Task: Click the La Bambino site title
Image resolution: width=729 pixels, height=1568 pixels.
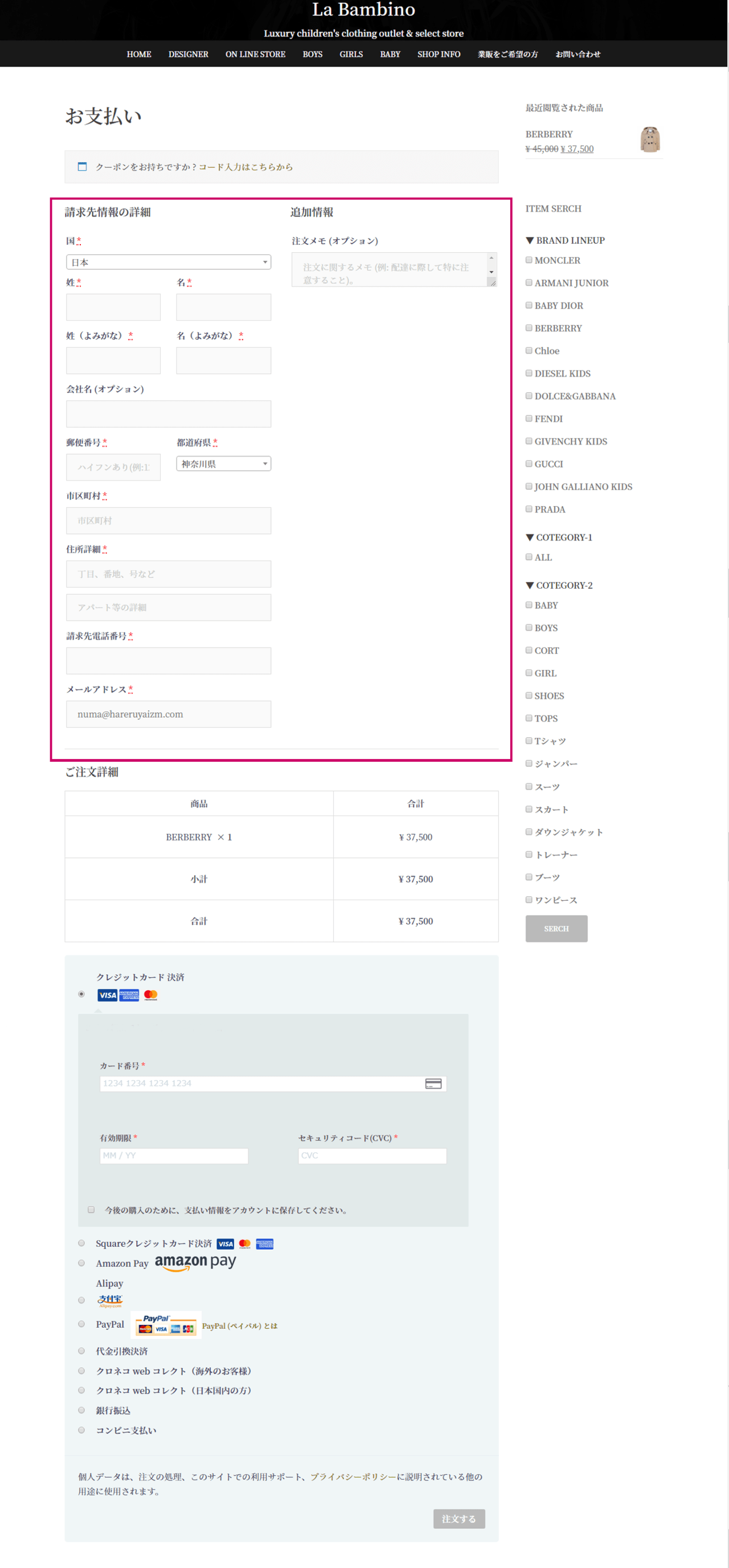Action: pyautogui.click(x=363, y=10)
